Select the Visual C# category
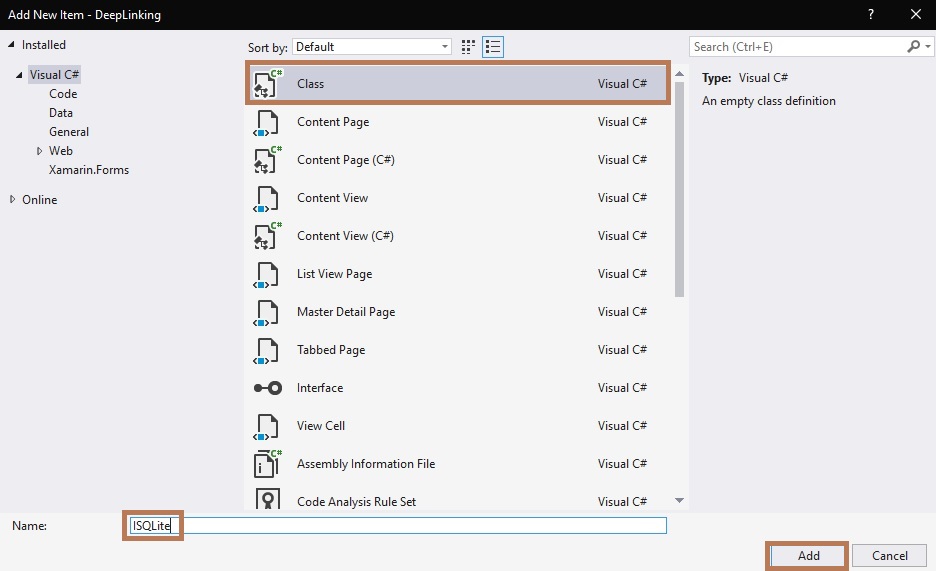This screenshot has height=571, width=936. [x=54, y=75]
